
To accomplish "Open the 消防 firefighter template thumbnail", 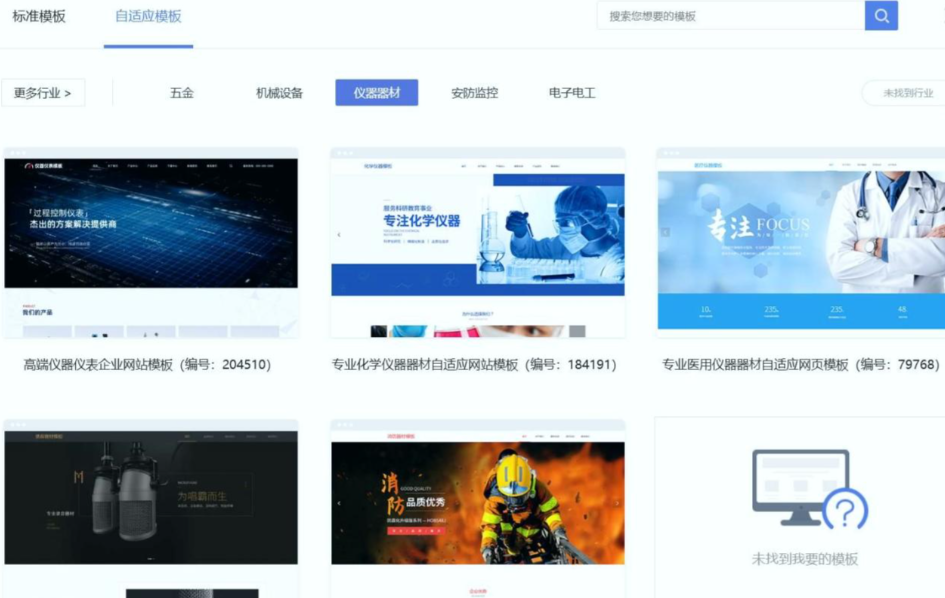I will (478, 500).
